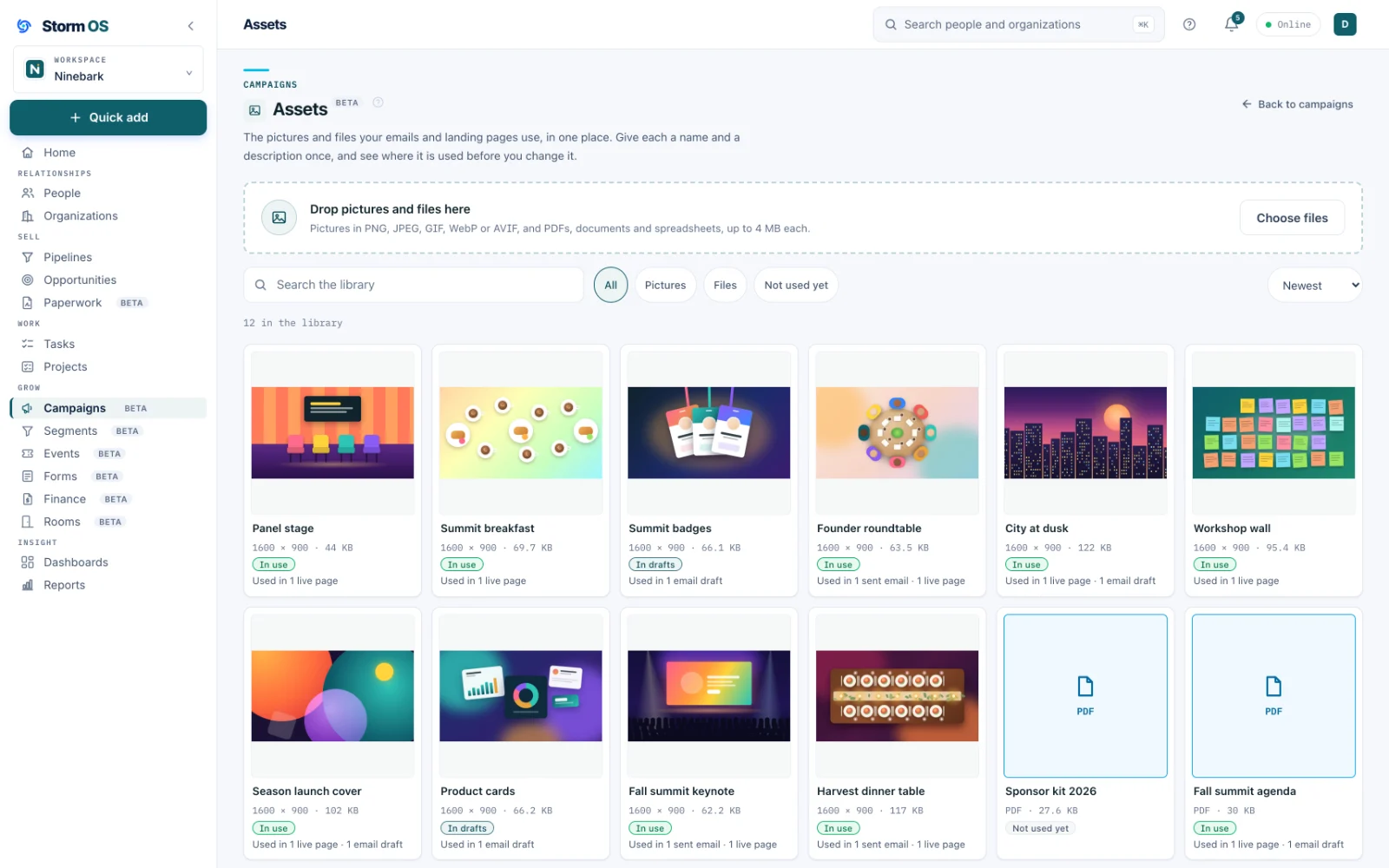Open the Ninebark workspace switcher

[x=109, y=69]
